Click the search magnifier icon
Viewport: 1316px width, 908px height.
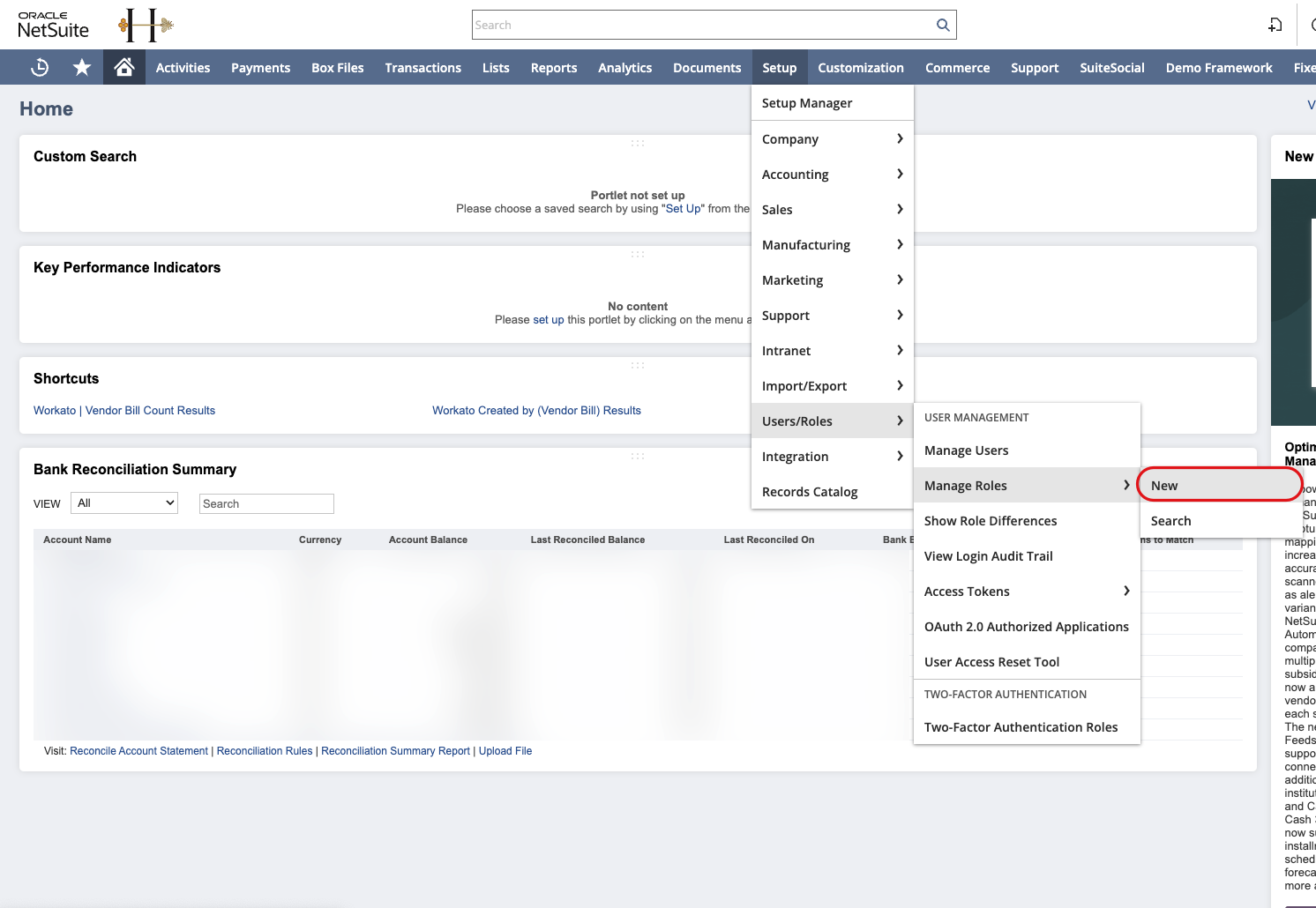942,25
